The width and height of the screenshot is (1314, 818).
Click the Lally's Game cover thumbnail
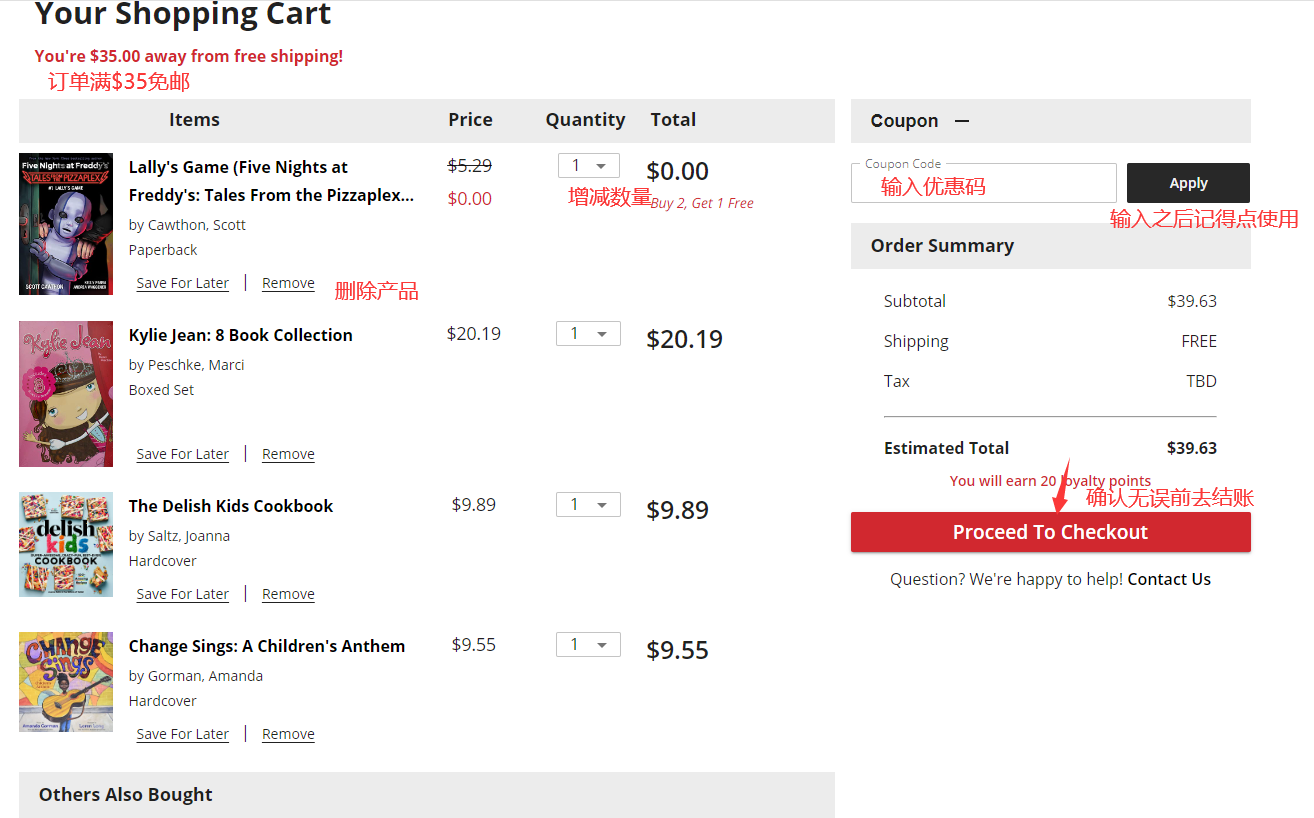coord(66,224)
